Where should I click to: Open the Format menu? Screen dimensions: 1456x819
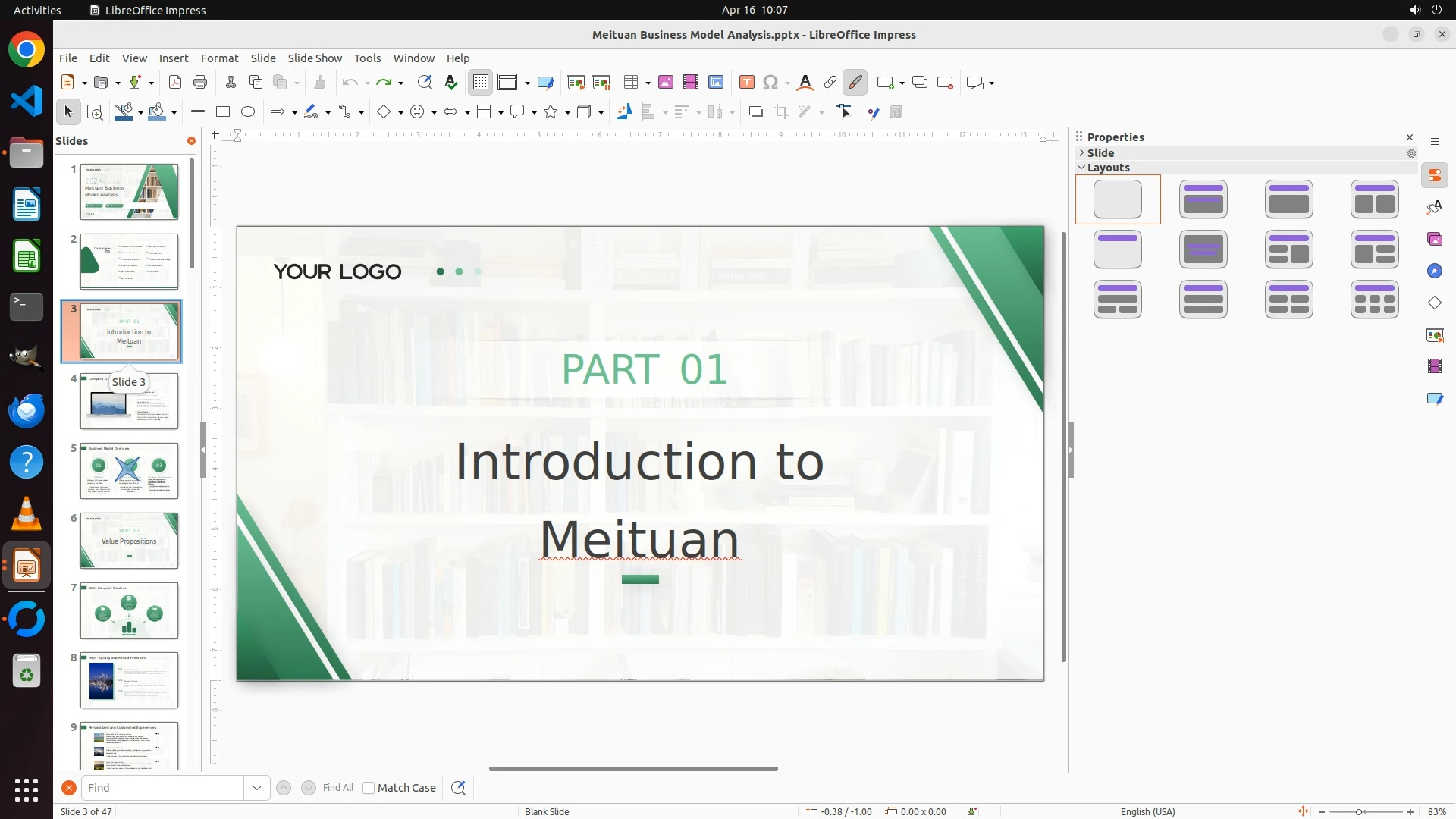[x=219, y=58]
